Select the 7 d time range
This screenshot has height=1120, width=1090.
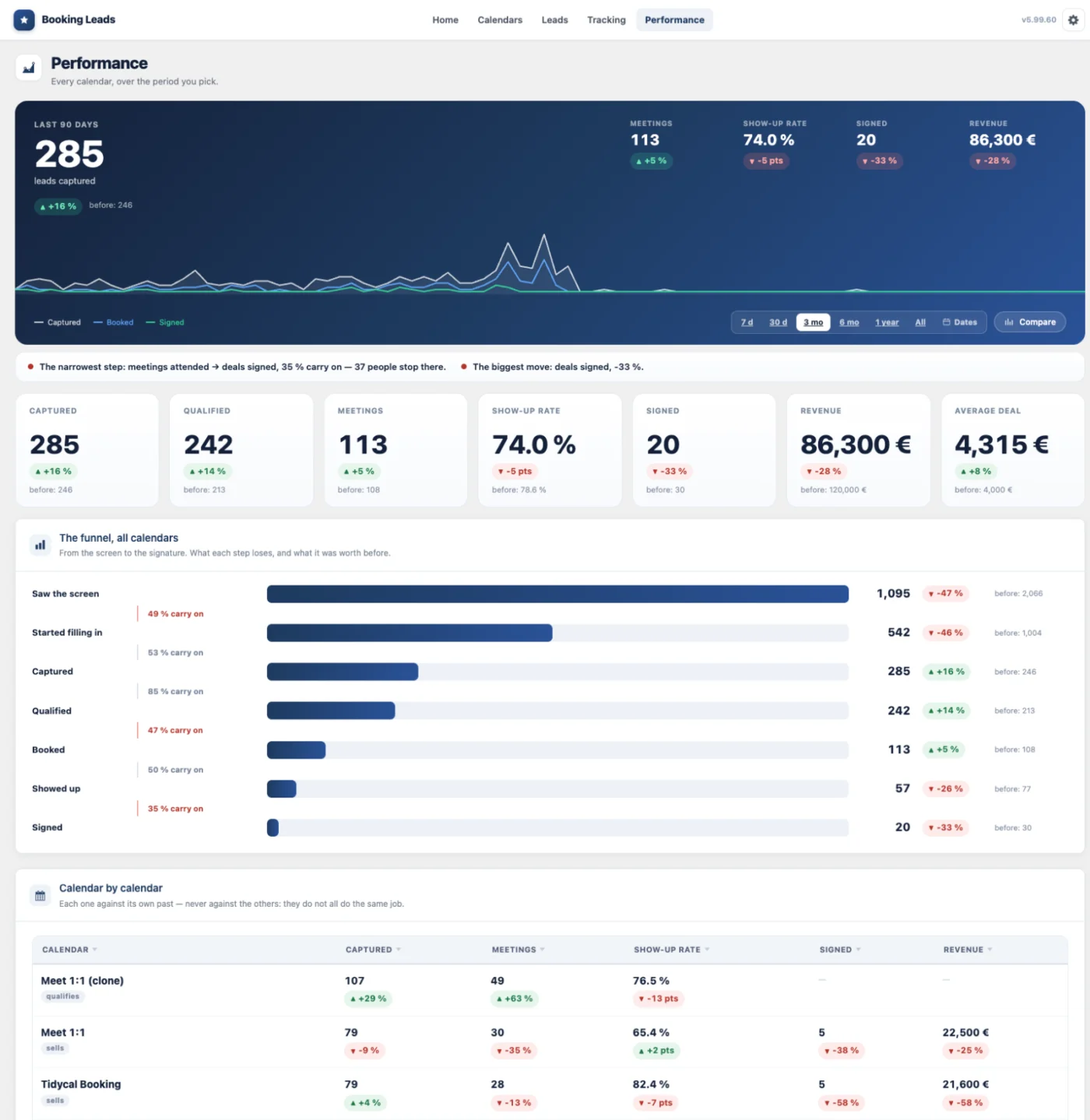[x=747, y=322]
